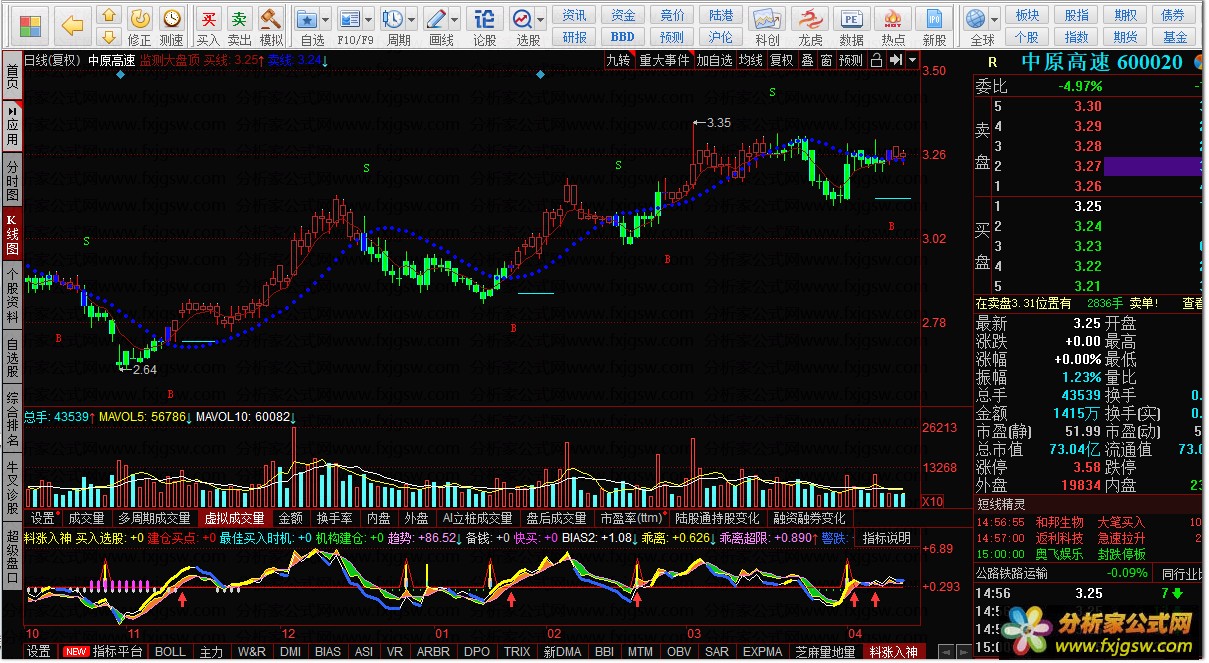Click the 资讯 button

click(x=575, y=15)
